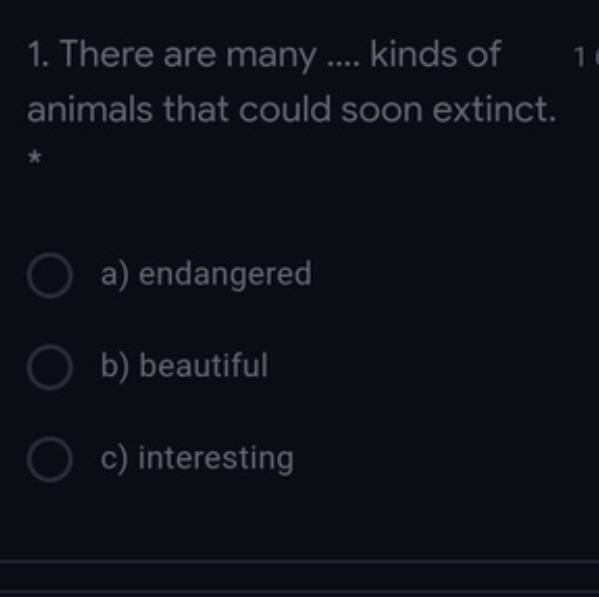Click the word 'interesting' in option c
599x597 pixels.
216,458
